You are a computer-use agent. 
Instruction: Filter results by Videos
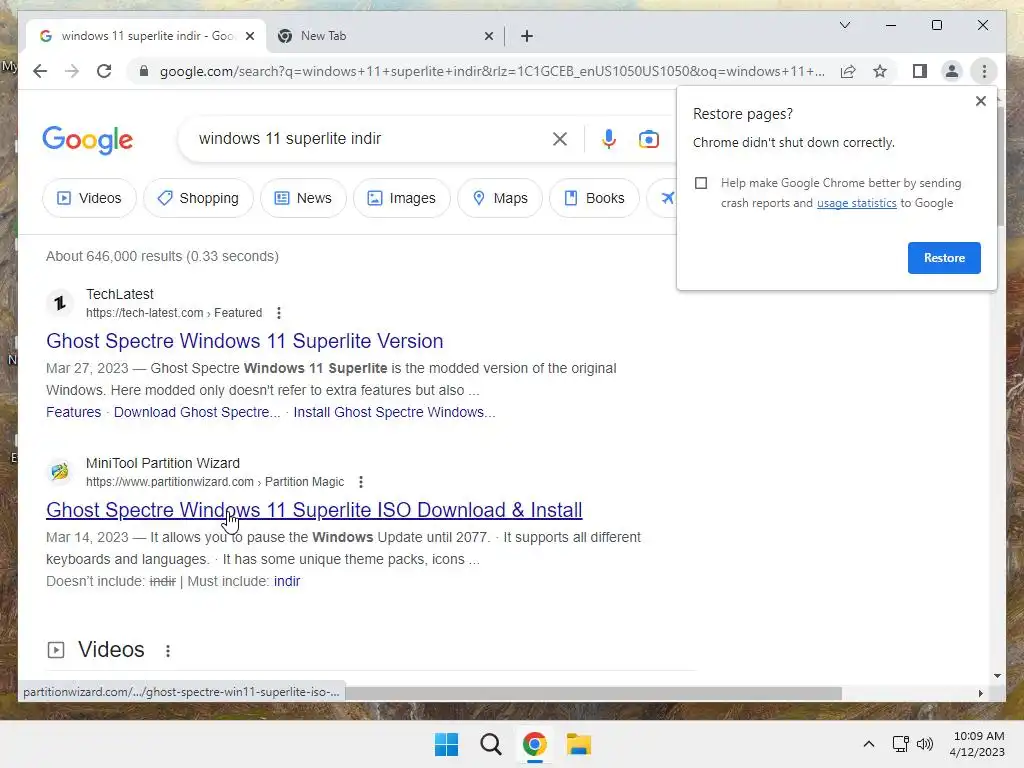click(x=89, y=198)
